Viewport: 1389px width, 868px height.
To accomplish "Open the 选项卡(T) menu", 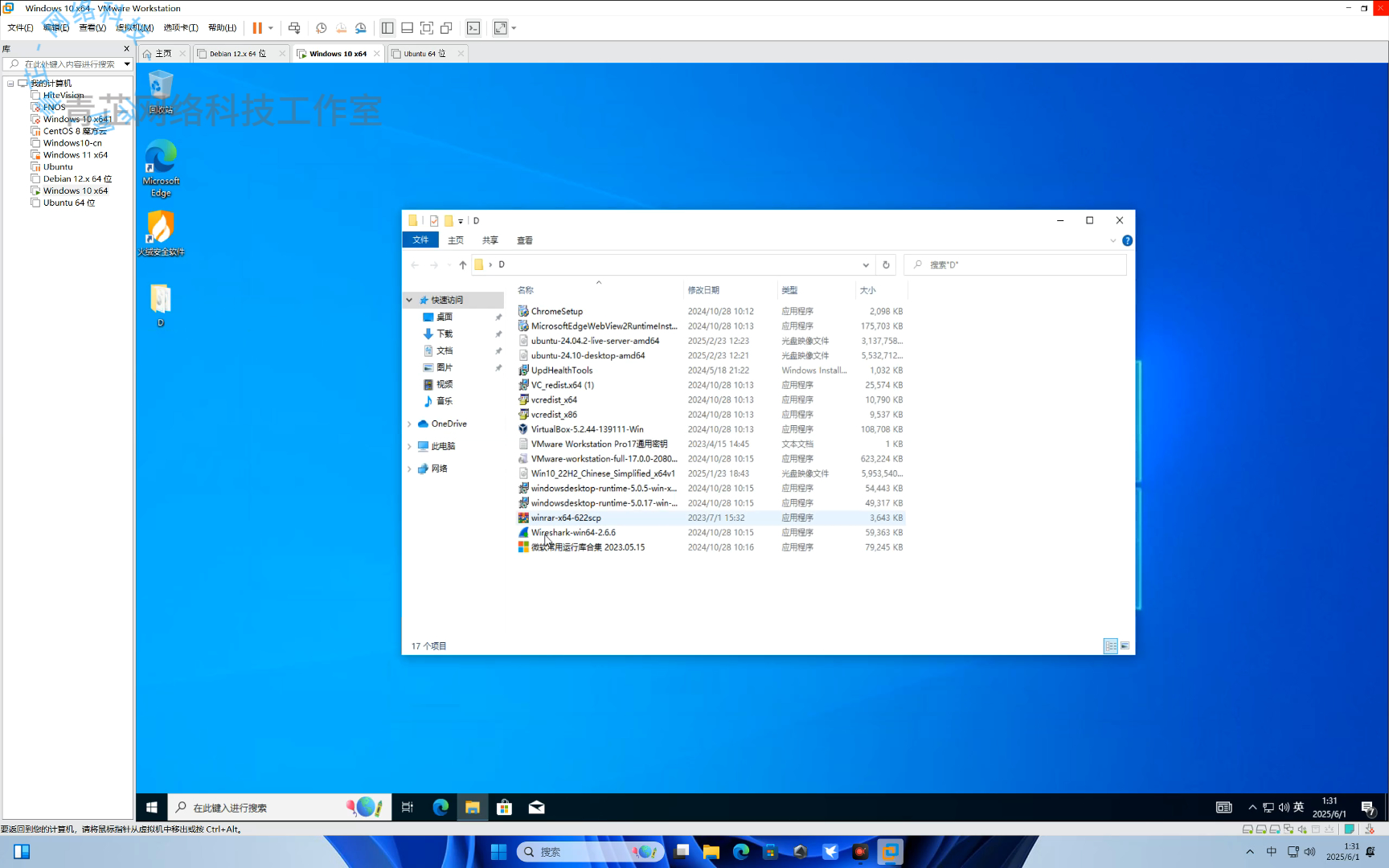I will click(181, 28).
